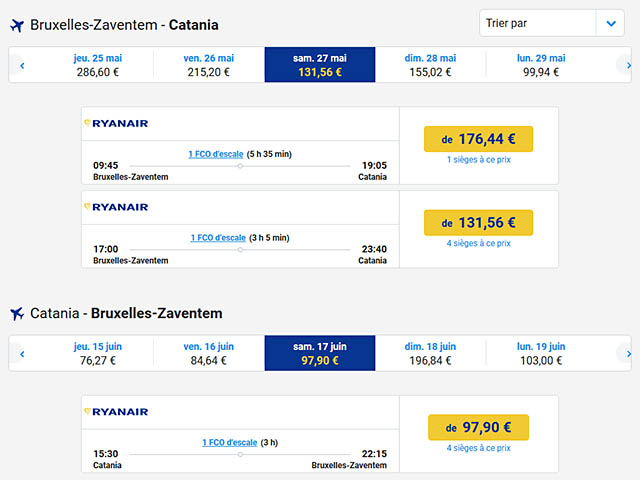
Task: Book the 97,90 € return fare
Action: point(478,428)
